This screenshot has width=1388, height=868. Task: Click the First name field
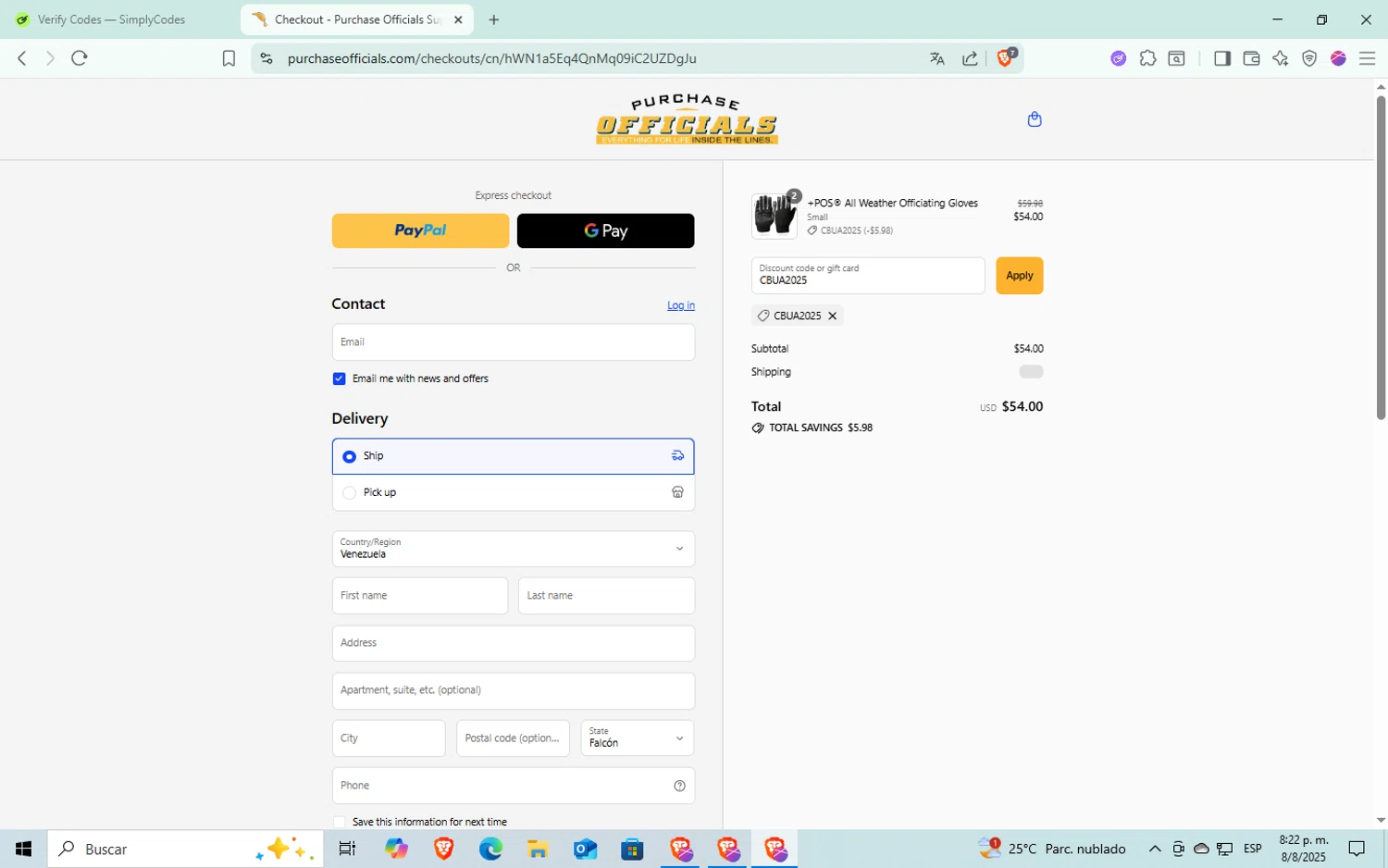pos(420,596)
